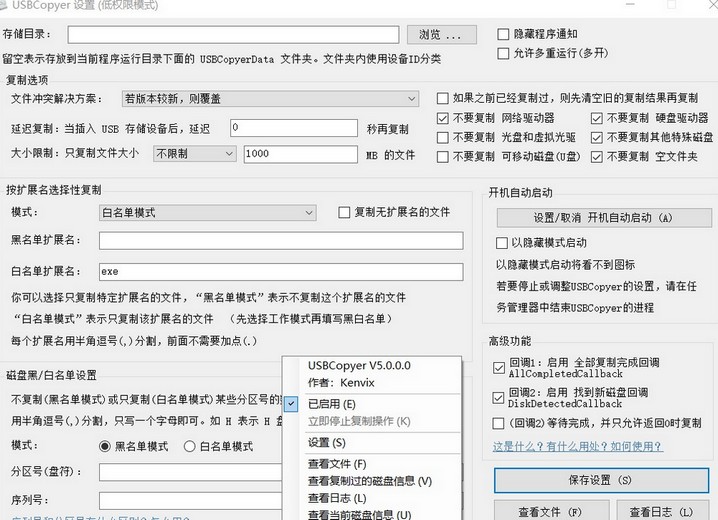Check the 复制无扩展名的文件 checkbox
Screen dimensions: 718x520
[x=344, y=212]
